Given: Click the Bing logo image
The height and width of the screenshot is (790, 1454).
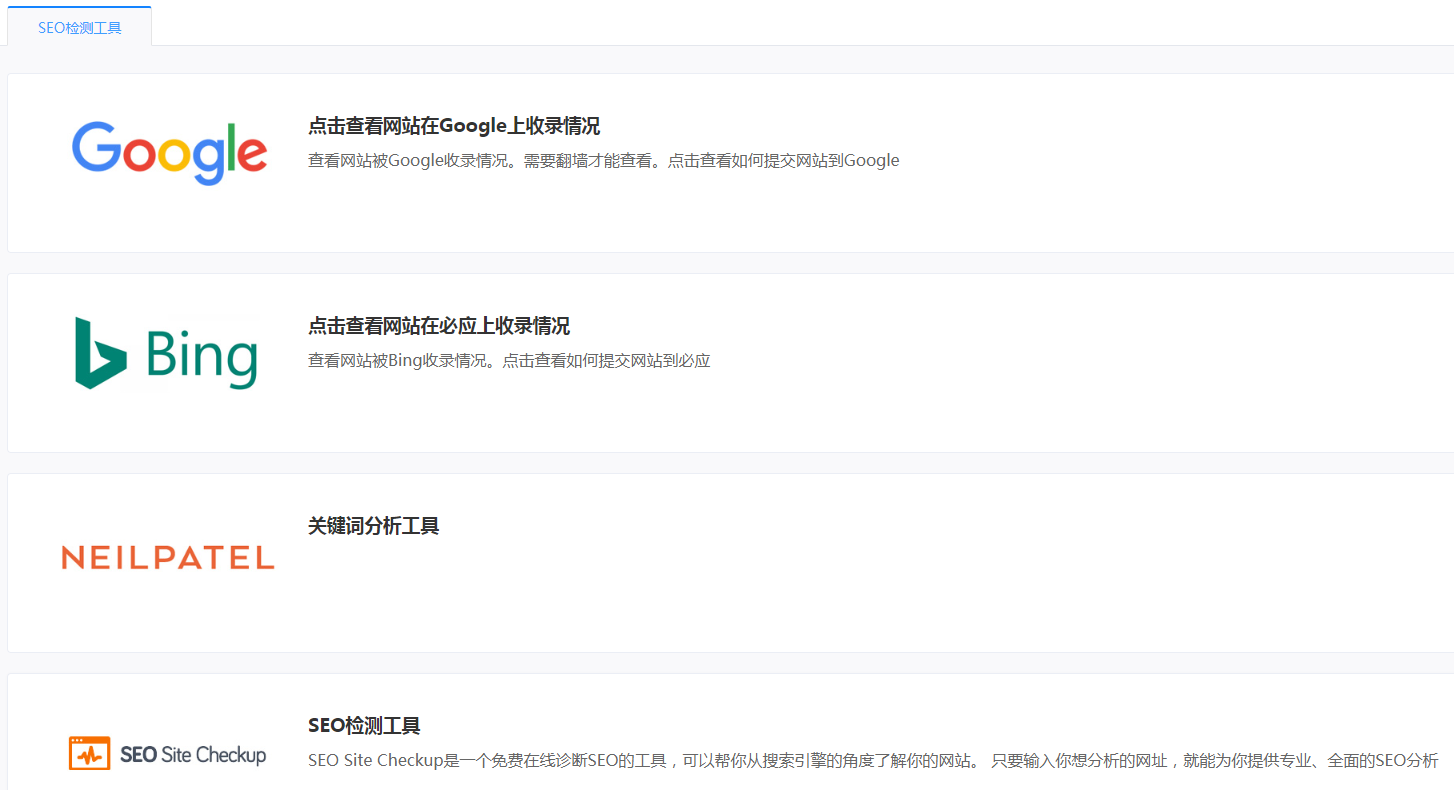Looking at the screenshot, I should tap(167, 353).
